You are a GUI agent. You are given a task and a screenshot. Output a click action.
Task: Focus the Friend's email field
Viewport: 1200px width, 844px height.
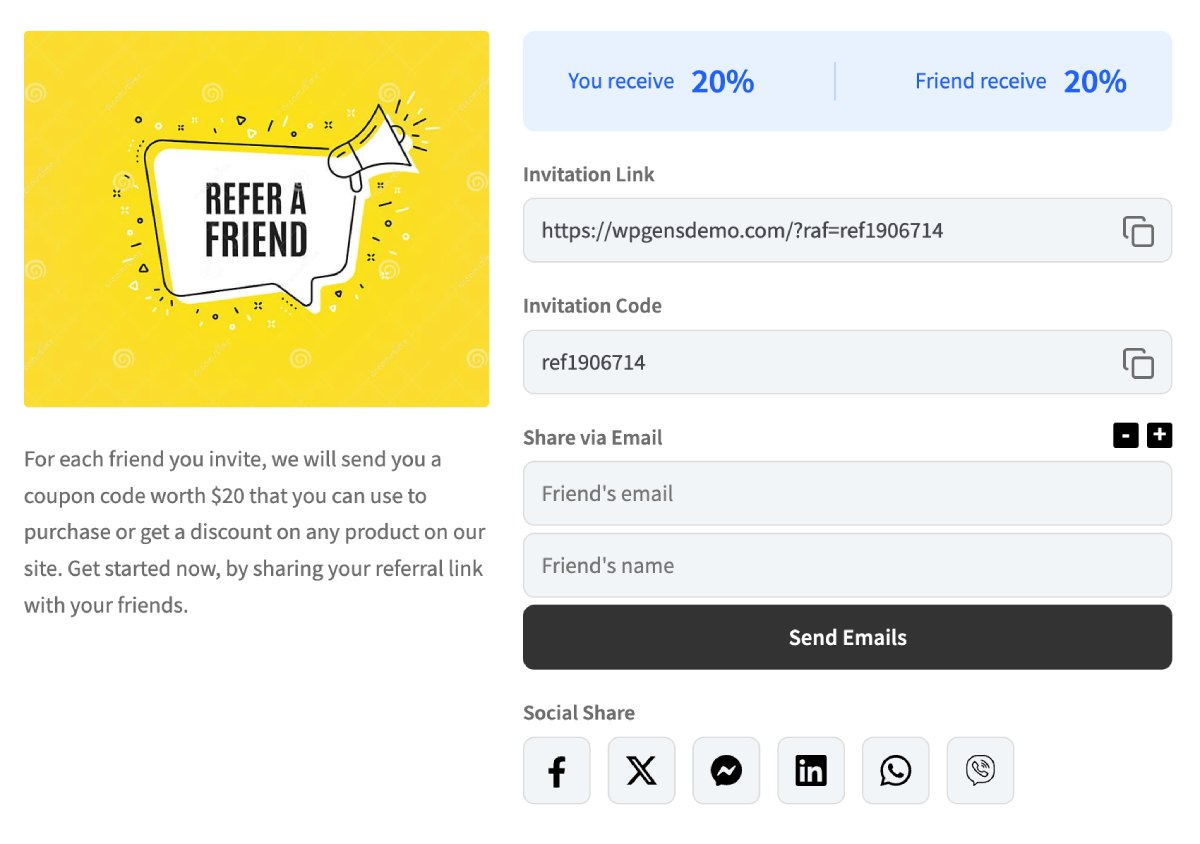click(x=846, y=493)
